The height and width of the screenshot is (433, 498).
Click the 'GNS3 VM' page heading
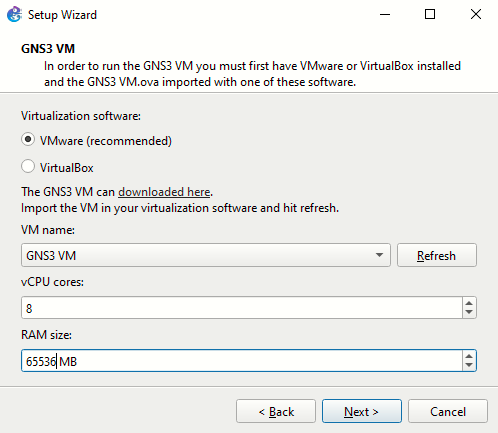[x=48, y=49]
